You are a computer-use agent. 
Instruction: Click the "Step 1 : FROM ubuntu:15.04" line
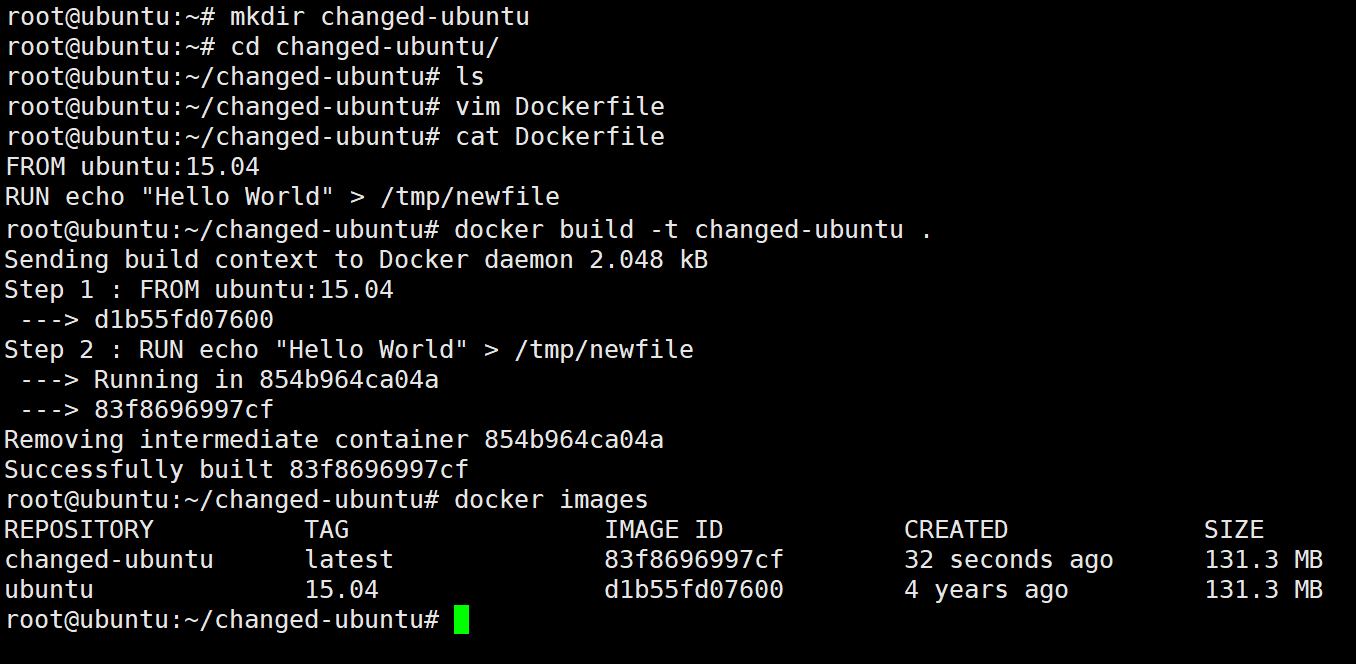pyautogui.click(x=199, y=290)
